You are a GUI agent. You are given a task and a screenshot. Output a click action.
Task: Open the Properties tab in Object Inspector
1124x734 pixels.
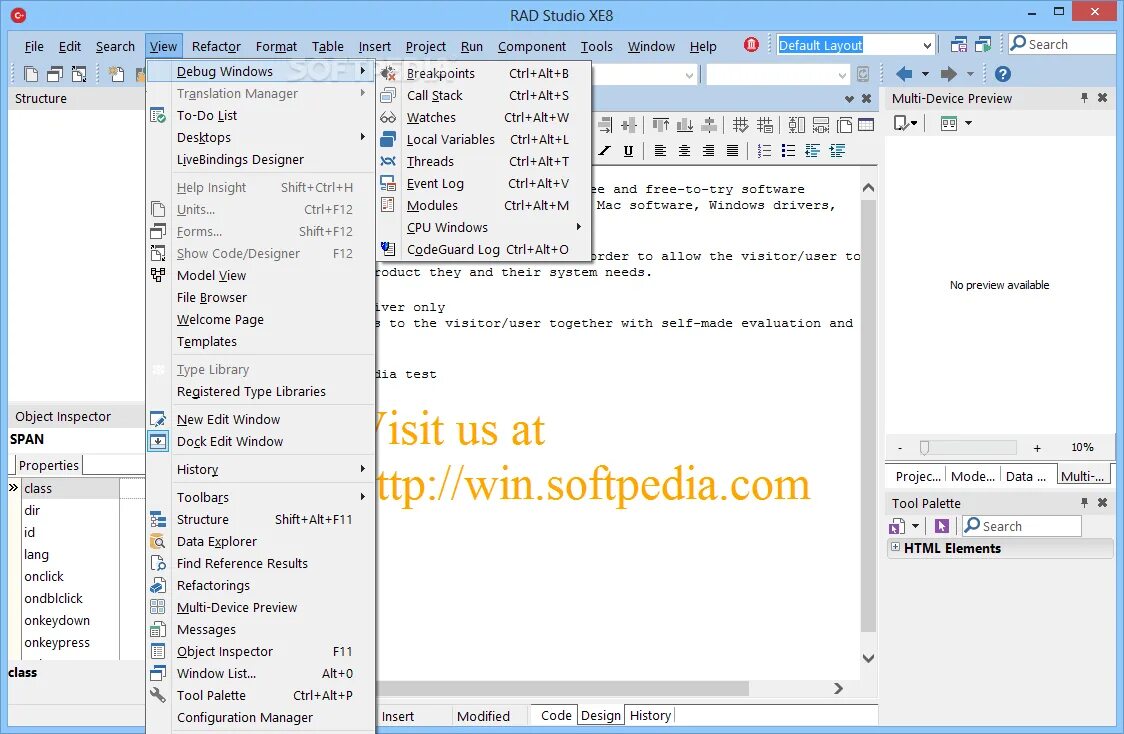click(x=48, y=465)
